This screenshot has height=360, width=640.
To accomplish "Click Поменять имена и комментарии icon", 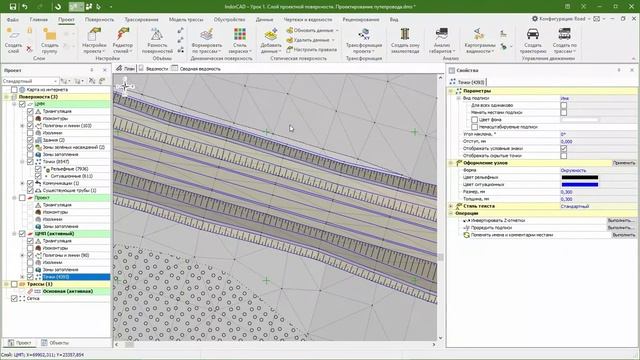I will pyautogui.click(x=467, y=235).
